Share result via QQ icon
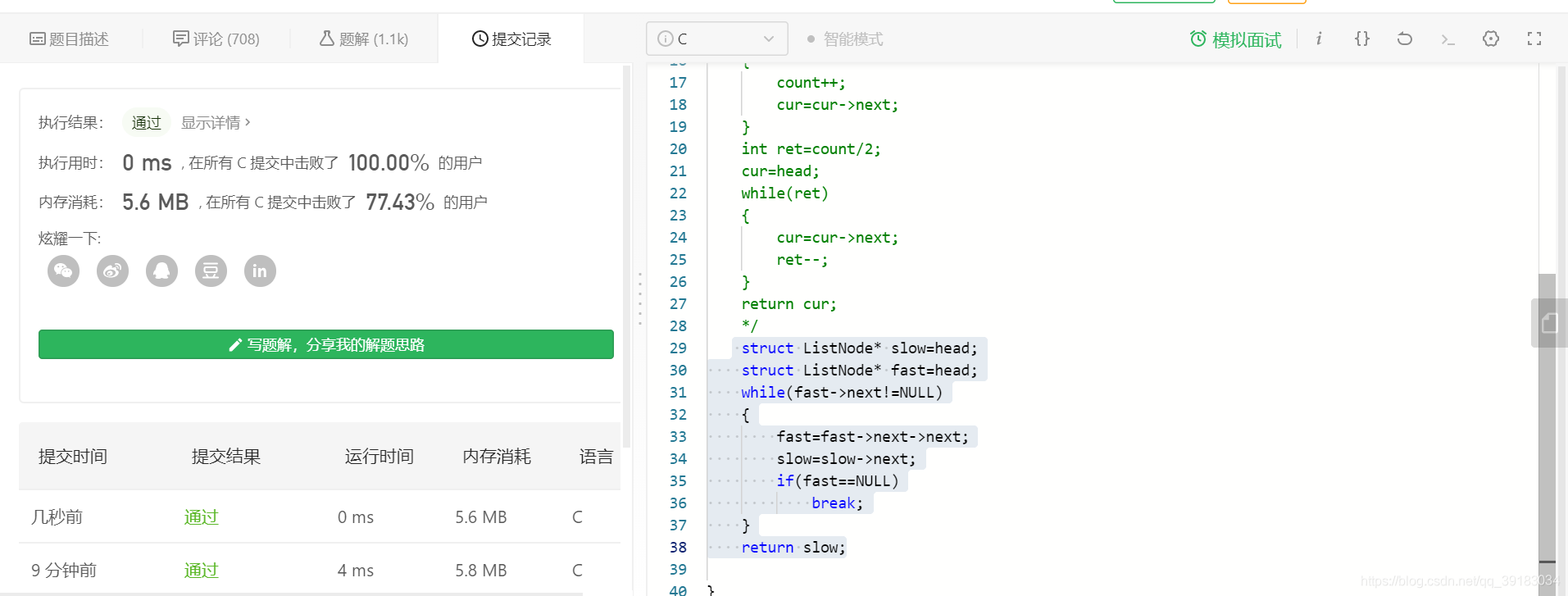Screen dimensions: 1568x596 pos(161,271)
